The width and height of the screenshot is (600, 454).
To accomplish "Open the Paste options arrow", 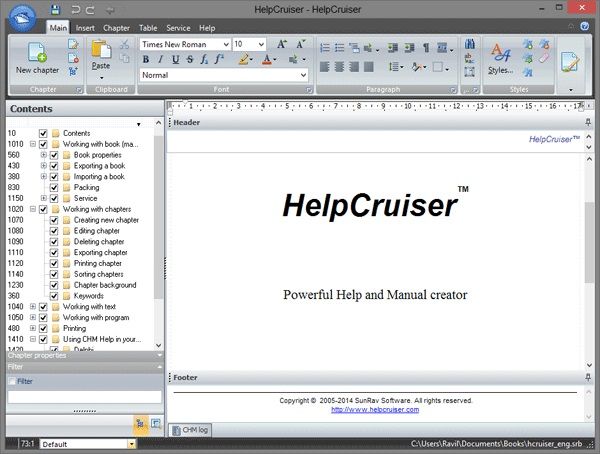I will click(101, 78).
